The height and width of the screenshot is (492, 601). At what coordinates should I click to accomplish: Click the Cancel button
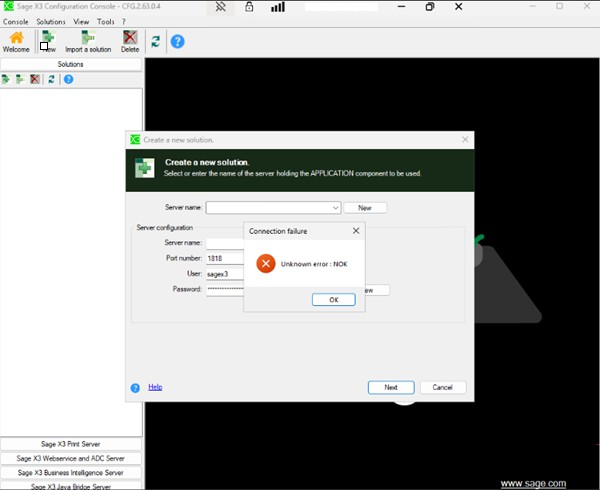443,387
